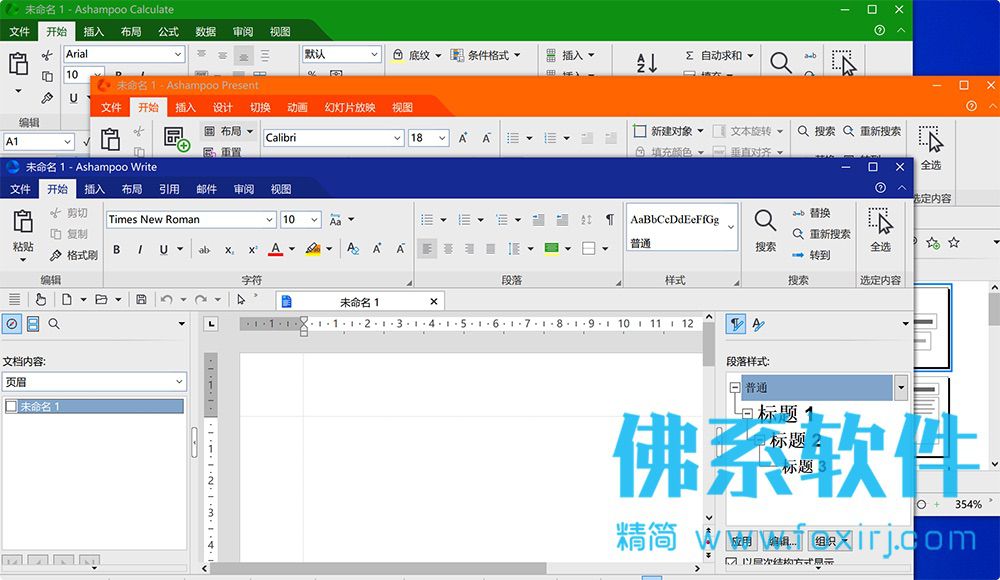Activate the 格式刷 format painter in Write
1000x580 pixels.
[74, 255]
